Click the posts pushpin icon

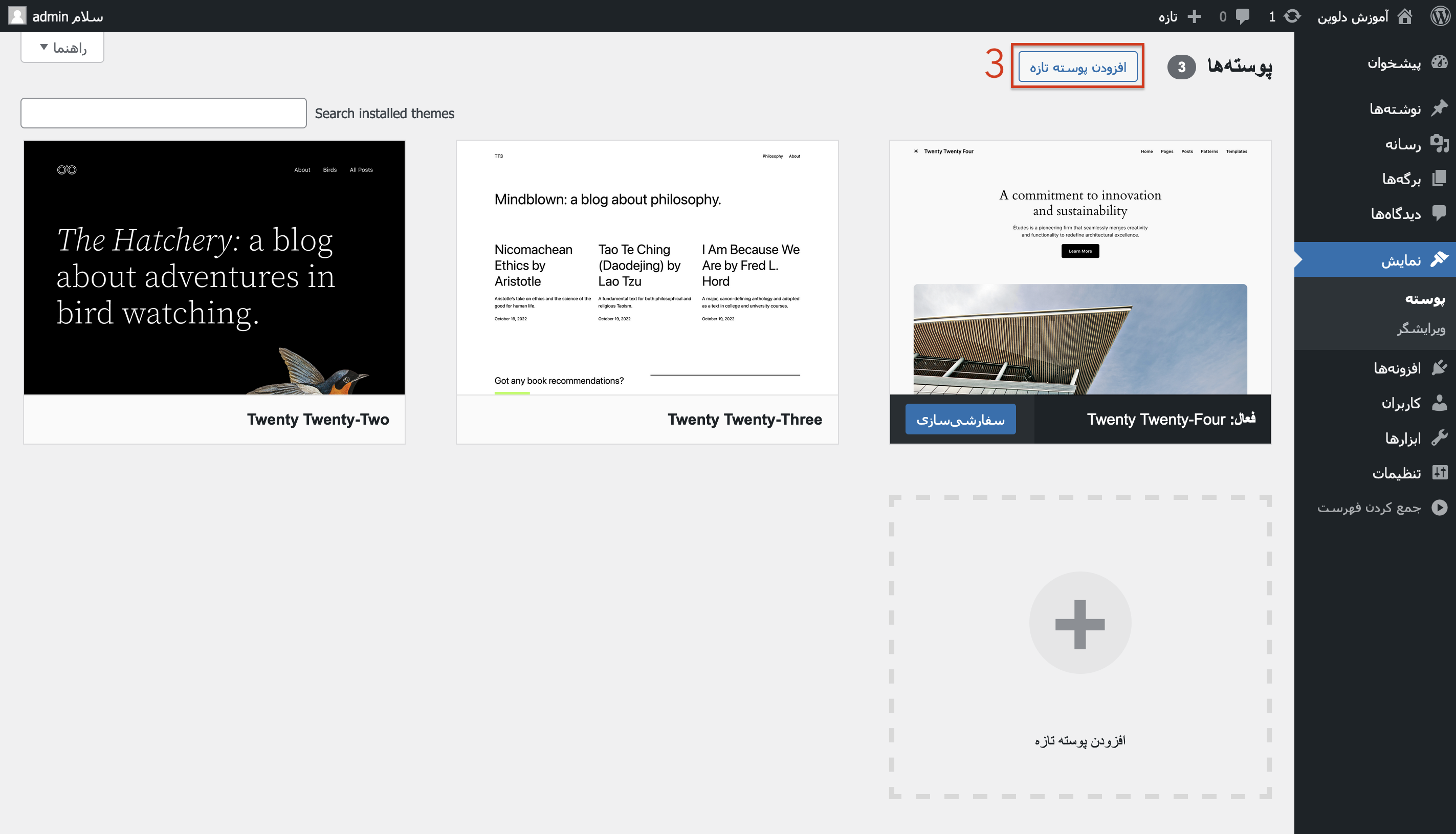(x=1439, y=107)
